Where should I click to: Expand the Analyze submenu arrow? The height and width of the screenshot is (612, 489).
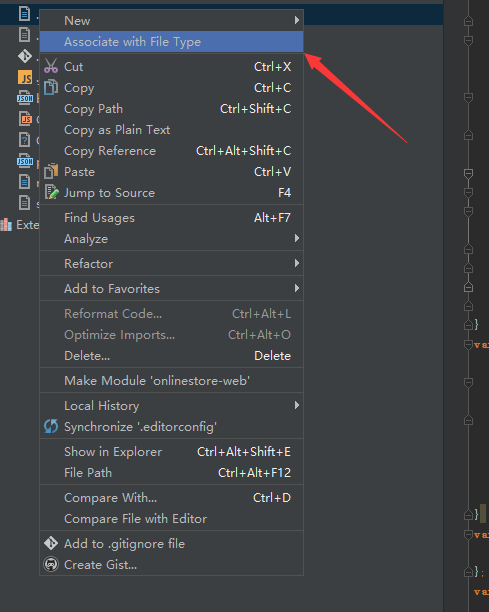[x=297, y=238]
